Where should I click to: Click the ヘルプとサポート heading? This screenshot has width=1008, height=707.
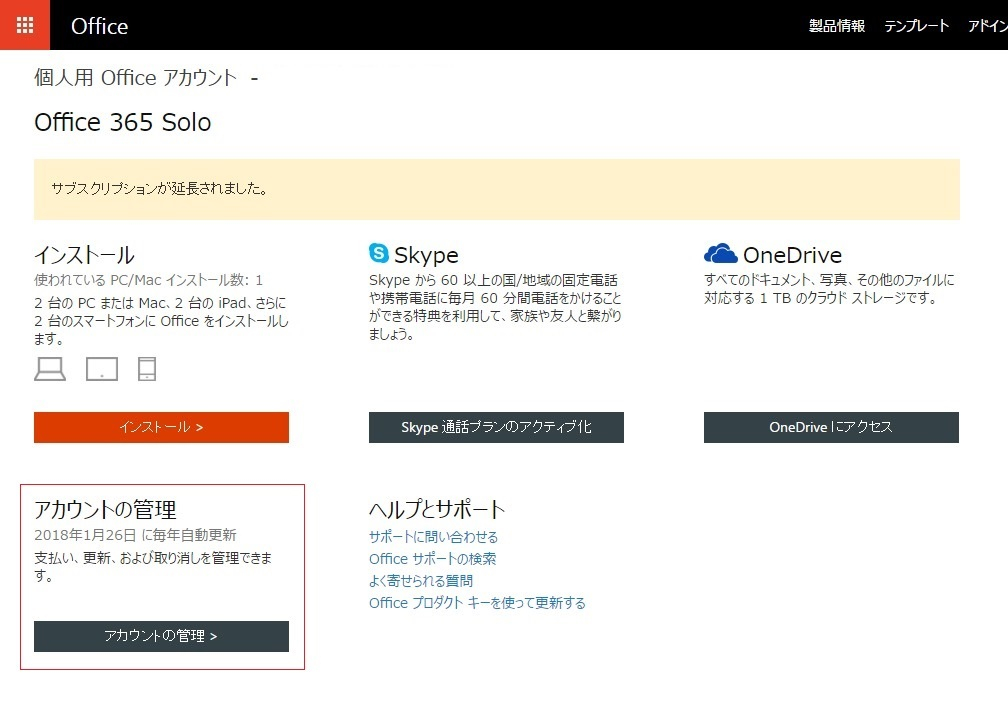tap(437, 510)
